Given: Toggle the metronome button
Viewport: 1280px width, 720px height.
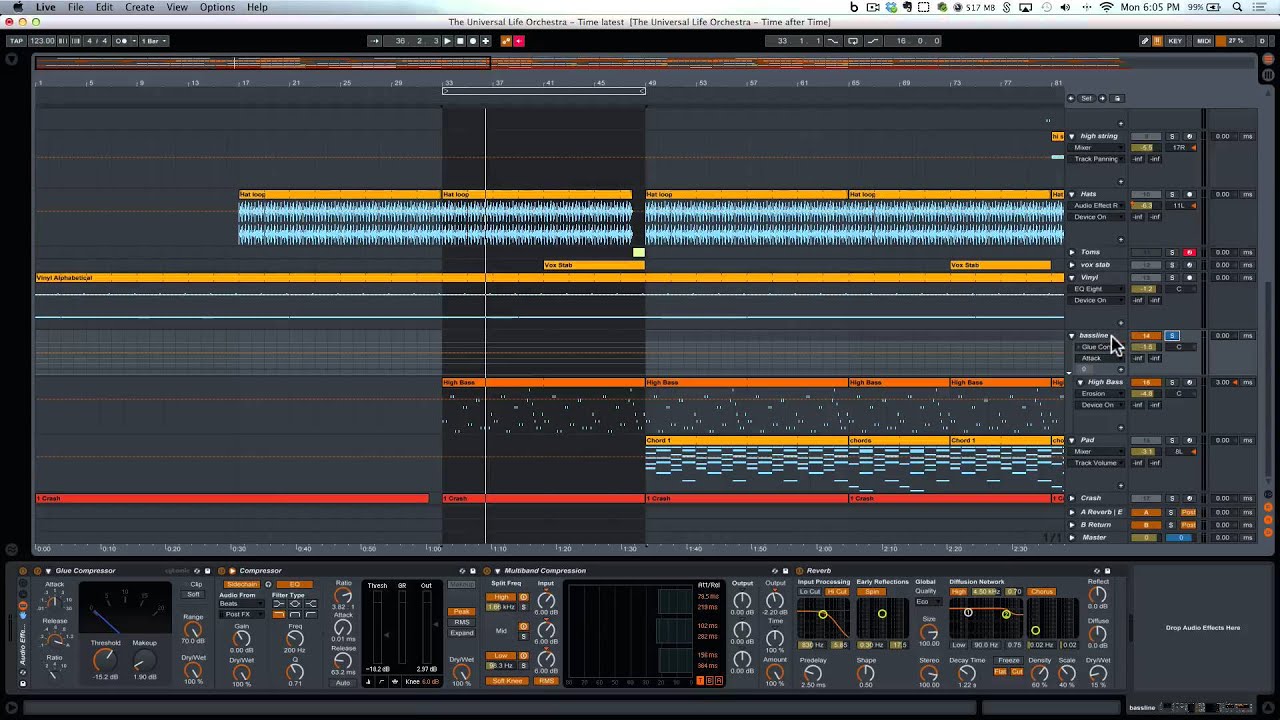Looking at the screenshot, I should pos(122,41).
